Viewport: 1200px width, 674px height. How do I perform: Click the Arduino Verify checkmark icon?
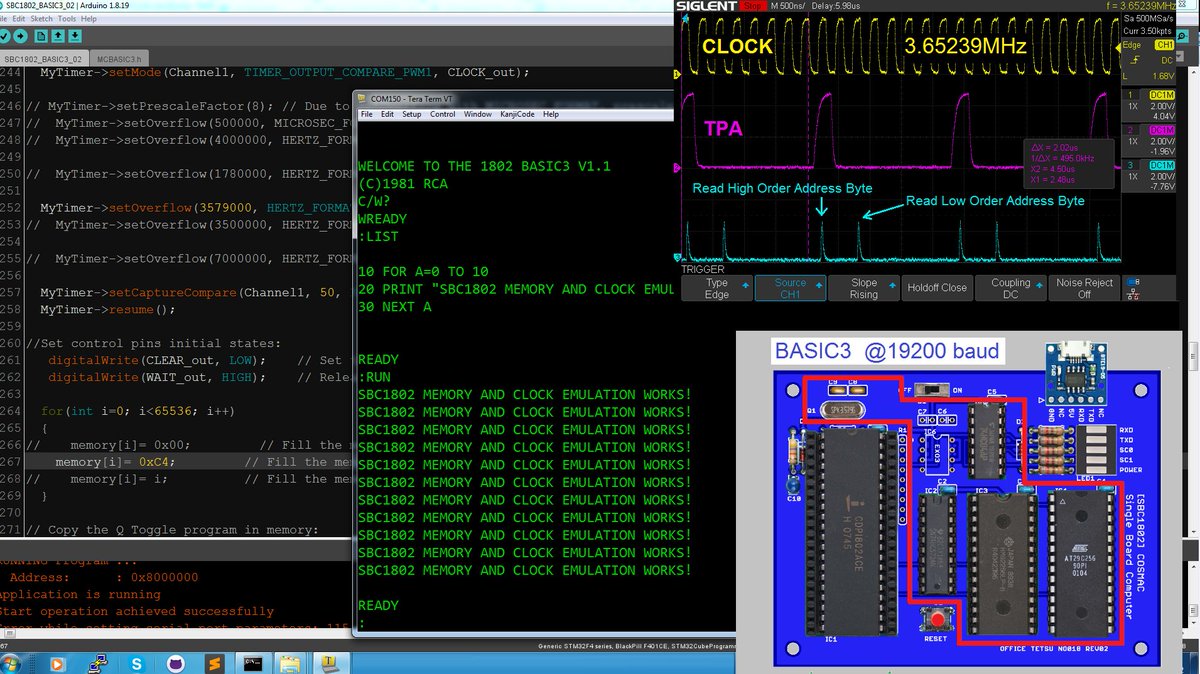4,36
